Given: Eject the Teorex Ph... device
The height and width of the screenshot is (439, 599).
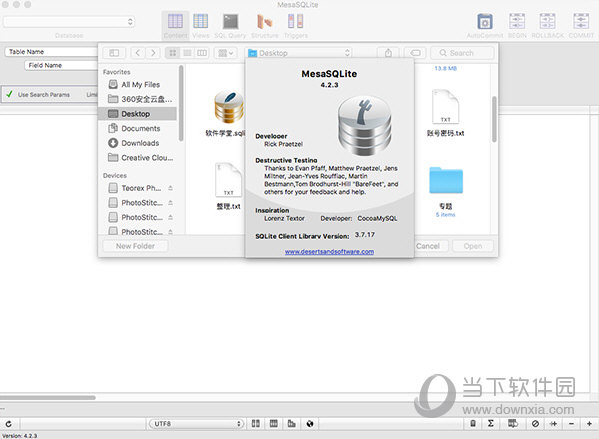Looking at the screenshot, I should [170, 188].
